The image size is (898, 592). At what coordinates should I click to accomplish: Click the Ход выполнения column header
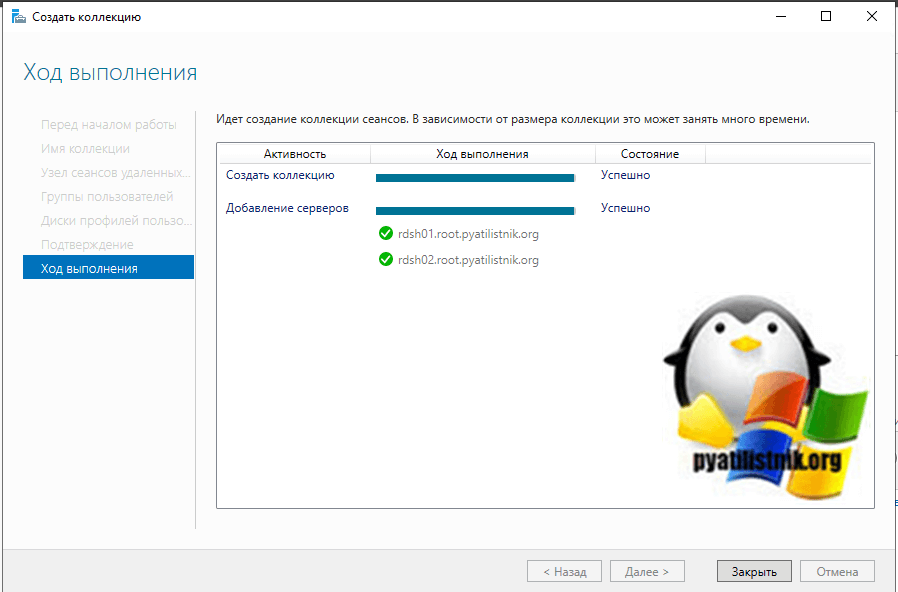(483, 154)
